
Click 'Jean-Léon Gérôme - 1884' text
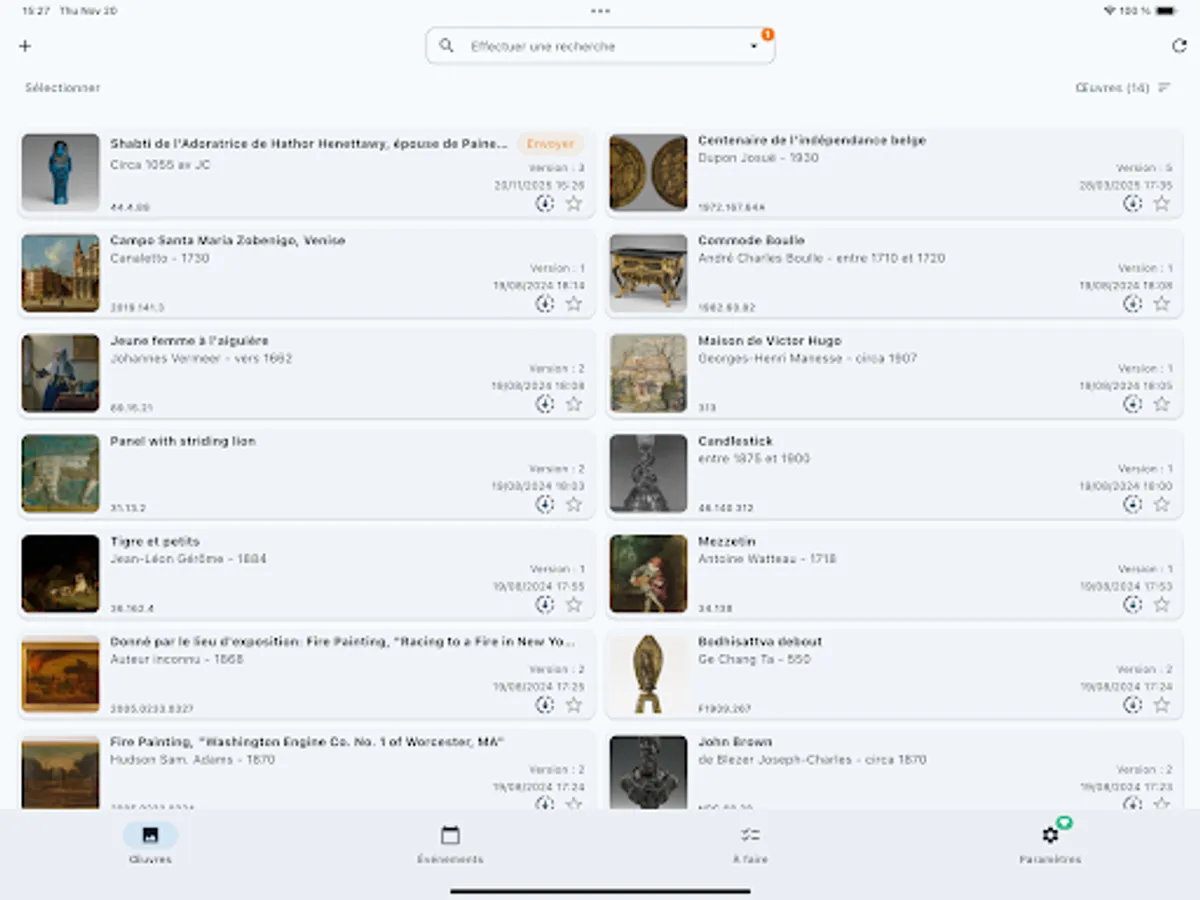(188, 559)
